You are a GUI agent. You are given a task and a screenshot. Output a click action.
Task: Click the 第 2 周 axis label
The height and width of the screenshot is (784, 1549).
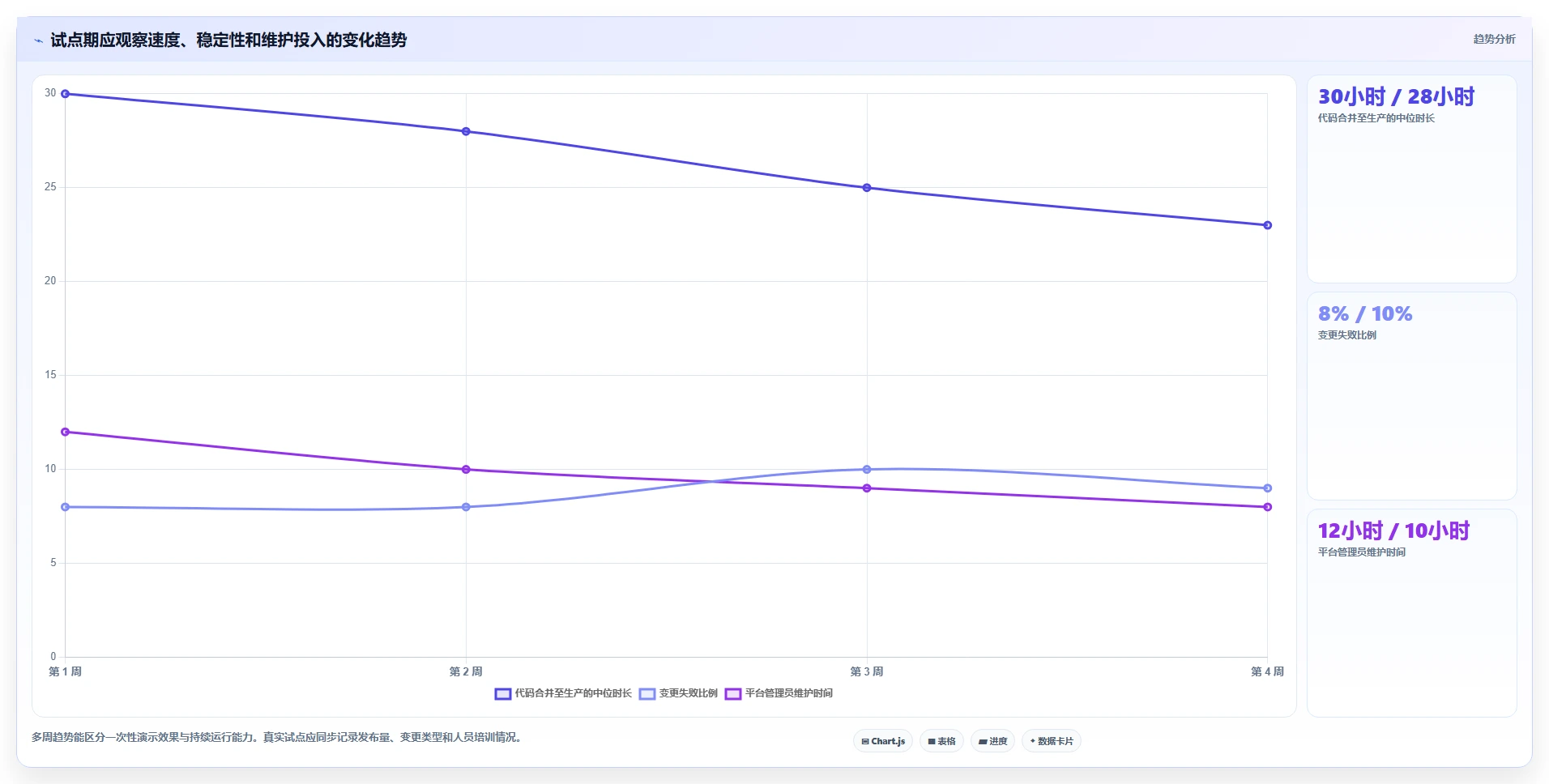pos(466,671)
